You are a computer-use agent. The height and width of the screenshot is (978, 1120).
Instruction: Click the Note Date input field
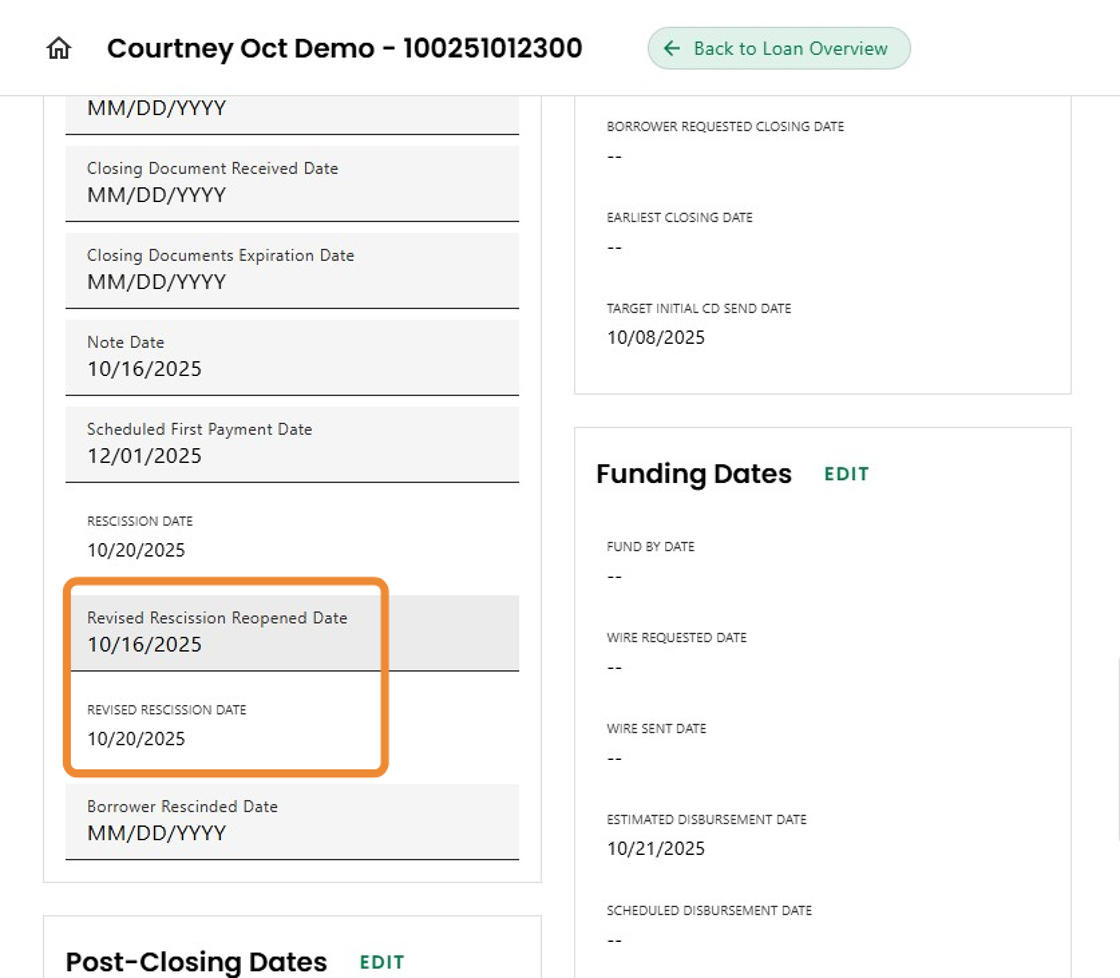(292, 358)
